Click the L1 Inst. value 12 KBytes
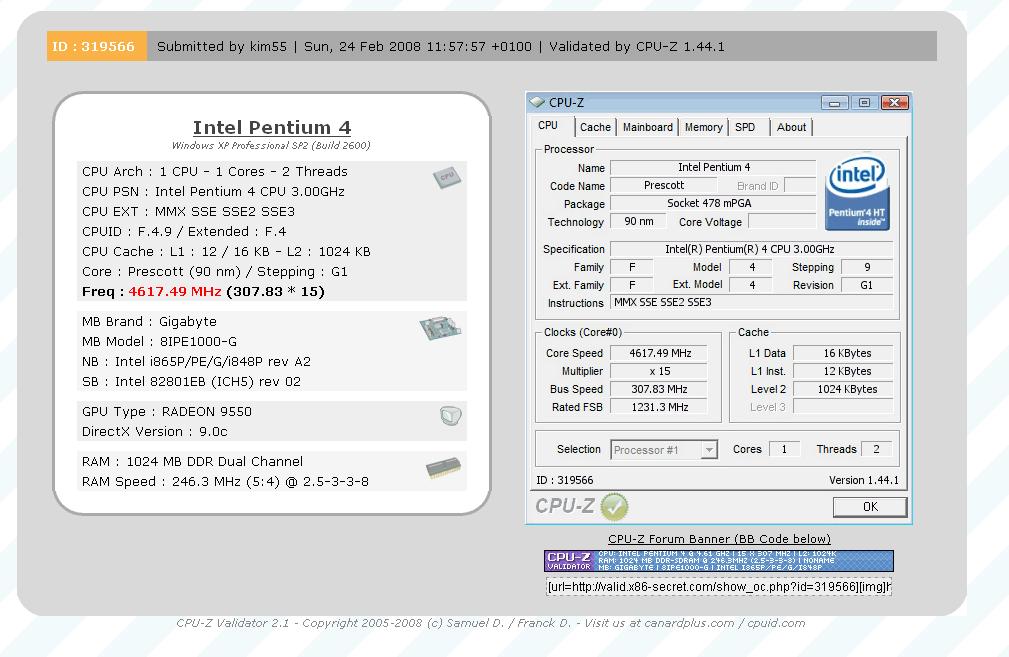The image size is (1009, 657). (x=843, y=371)
